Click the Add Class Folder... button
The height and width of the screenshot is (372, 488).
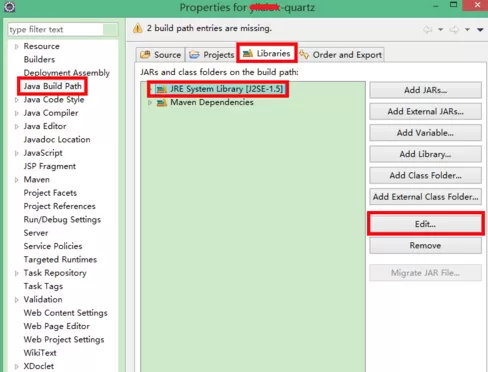(x=425, y=175)
